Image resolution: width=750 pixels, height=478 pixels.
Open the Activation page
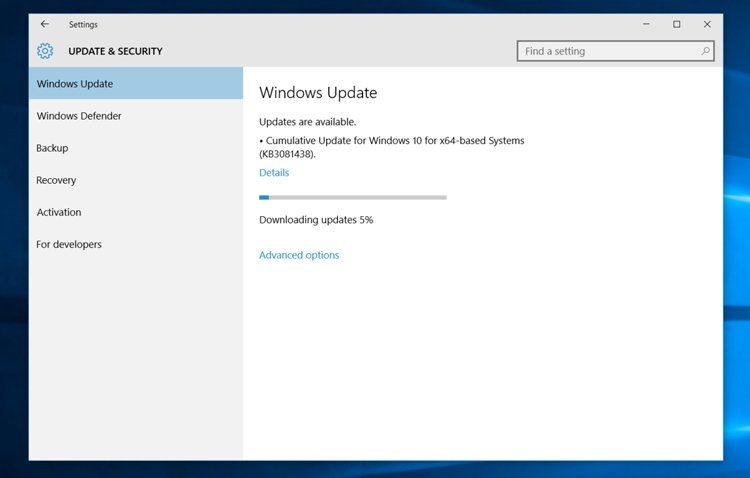point(136,212)
